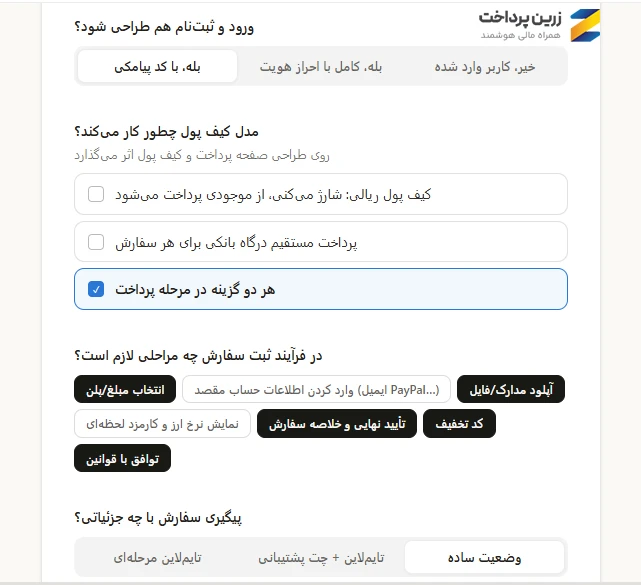Click the Zarinpal logo icon
Image resolution: width=641 pixels, height=585 pixels.
click(x=585, y=25)
